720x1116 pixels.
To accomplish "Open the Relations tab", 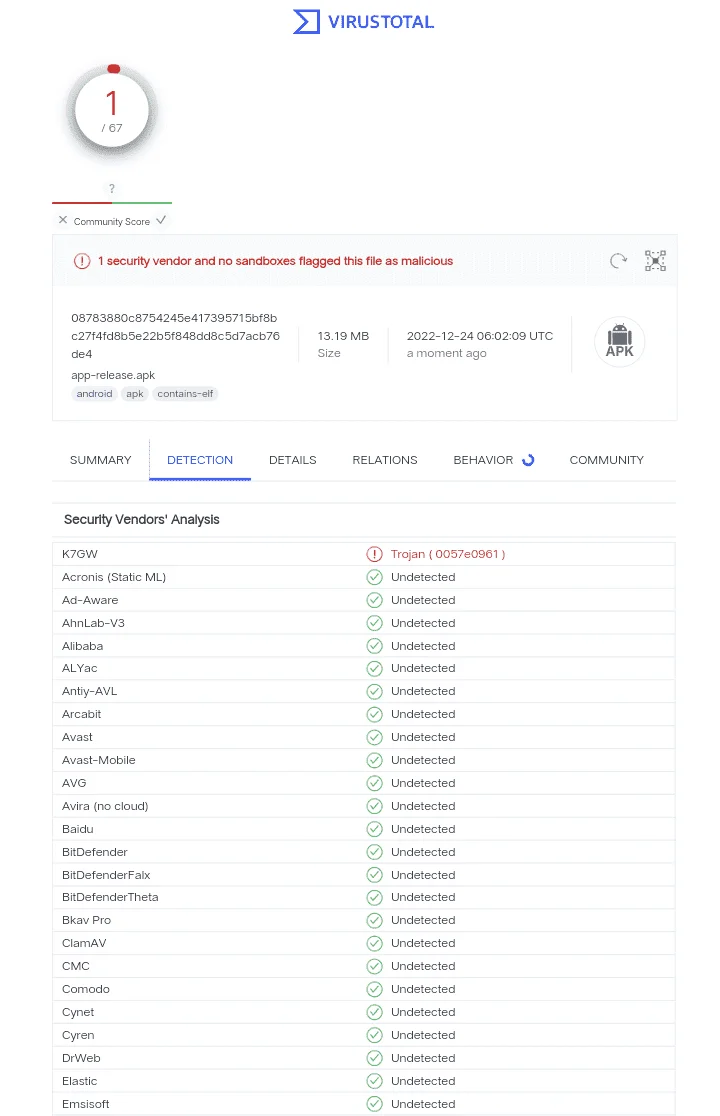I will 385,460.
